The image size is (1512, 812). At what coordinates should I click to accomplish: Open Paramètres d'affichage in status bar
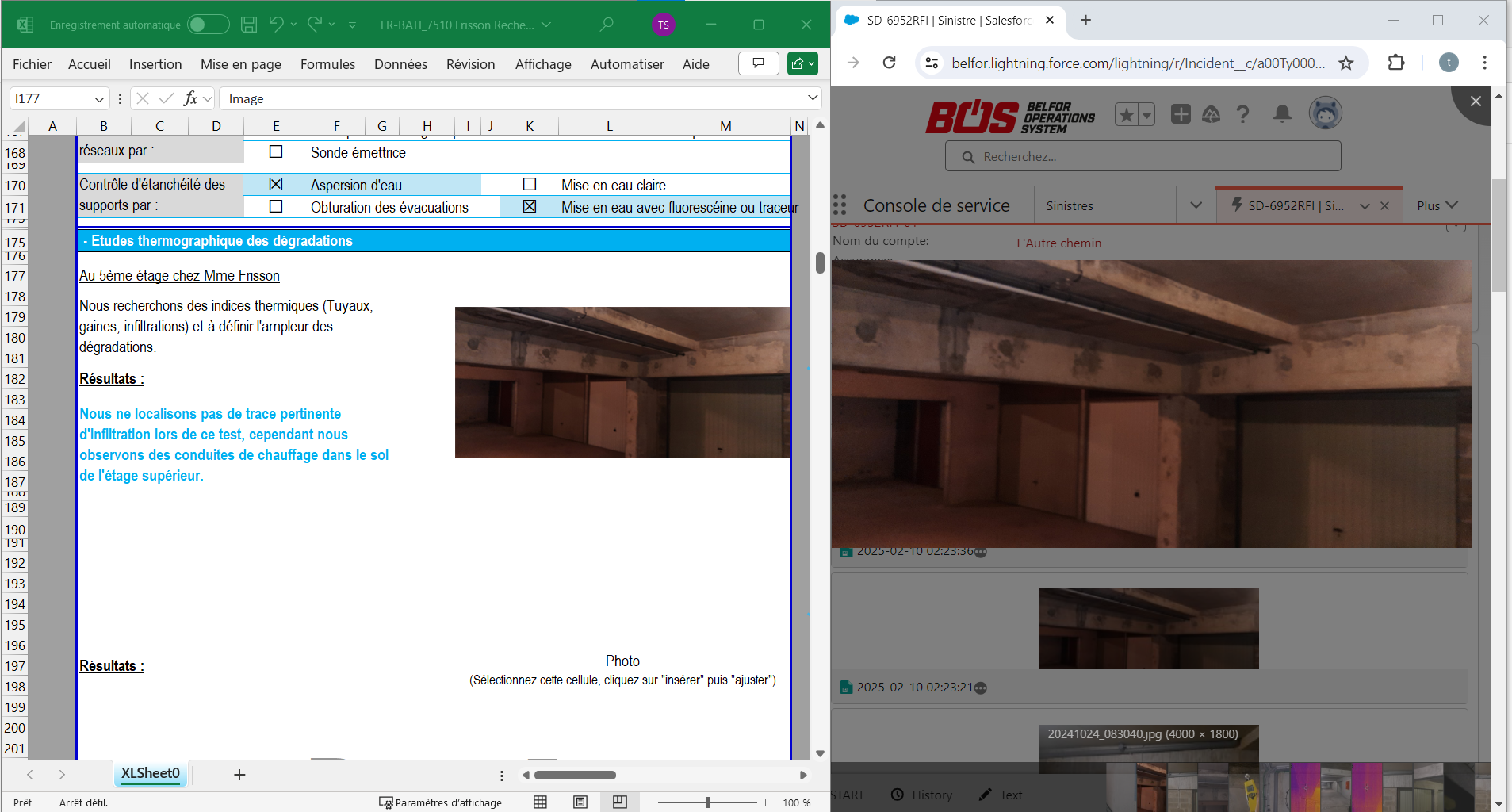(441, 802)
